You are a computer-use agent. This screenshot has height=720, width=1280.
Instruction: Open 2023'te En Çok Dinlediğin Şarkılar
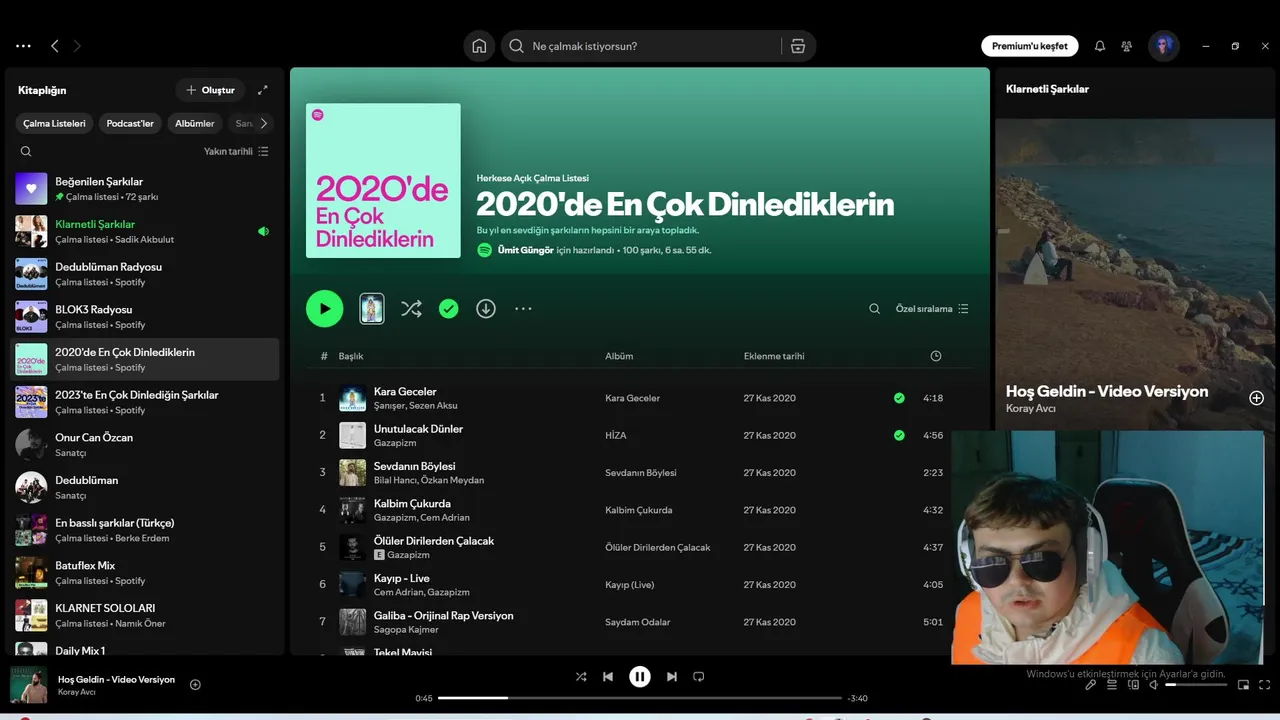point(145,402)
